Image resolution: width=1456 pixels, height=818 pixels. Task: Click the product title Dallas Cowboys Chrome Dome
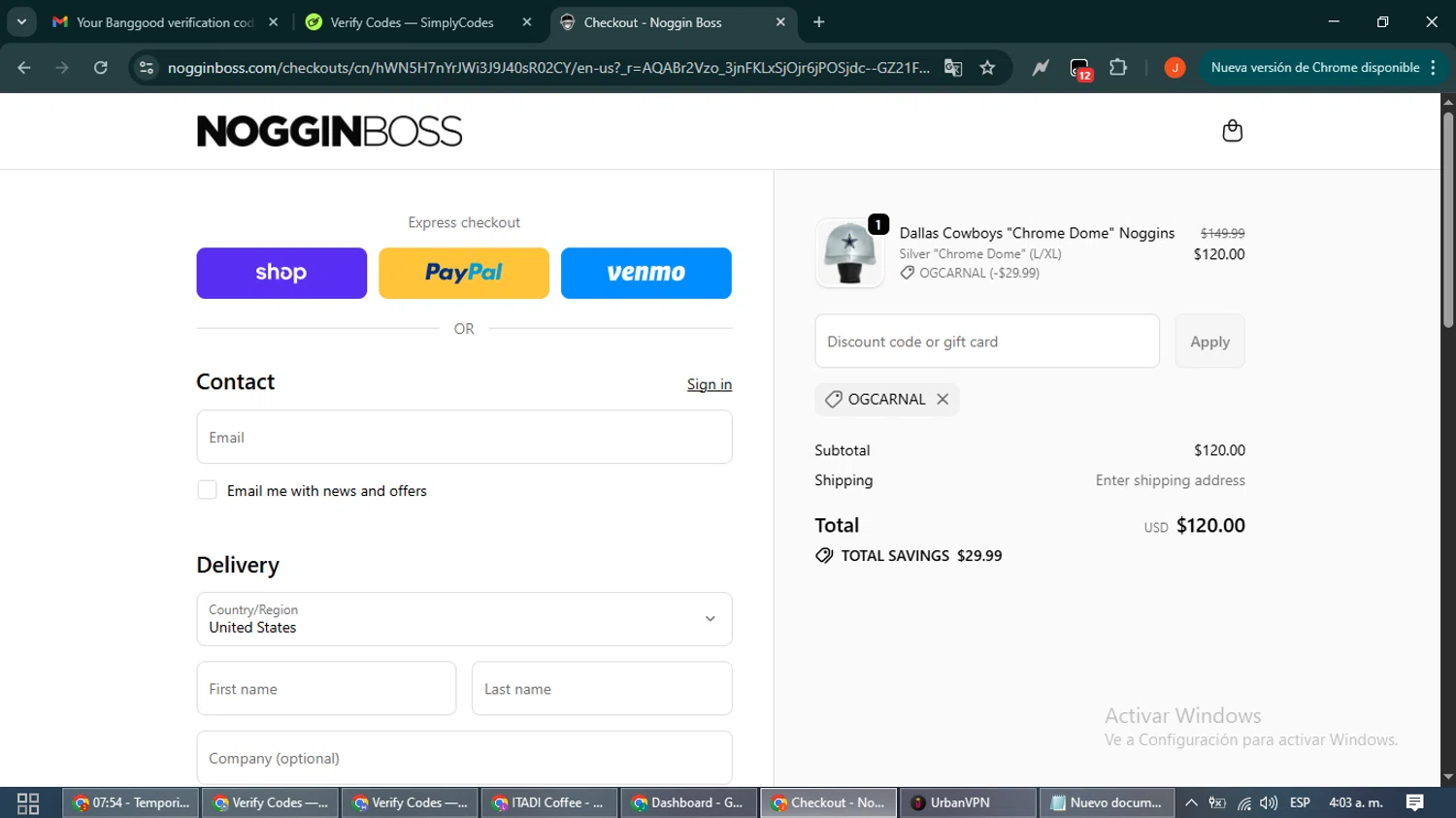1037,233
